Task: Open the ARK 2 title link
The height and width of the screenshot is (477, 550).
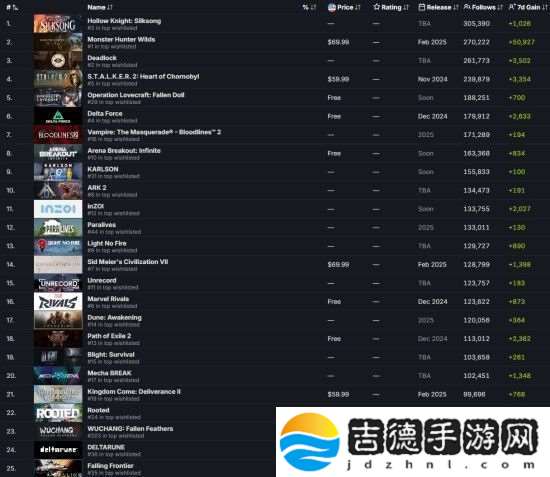Action: pos(97,188)
